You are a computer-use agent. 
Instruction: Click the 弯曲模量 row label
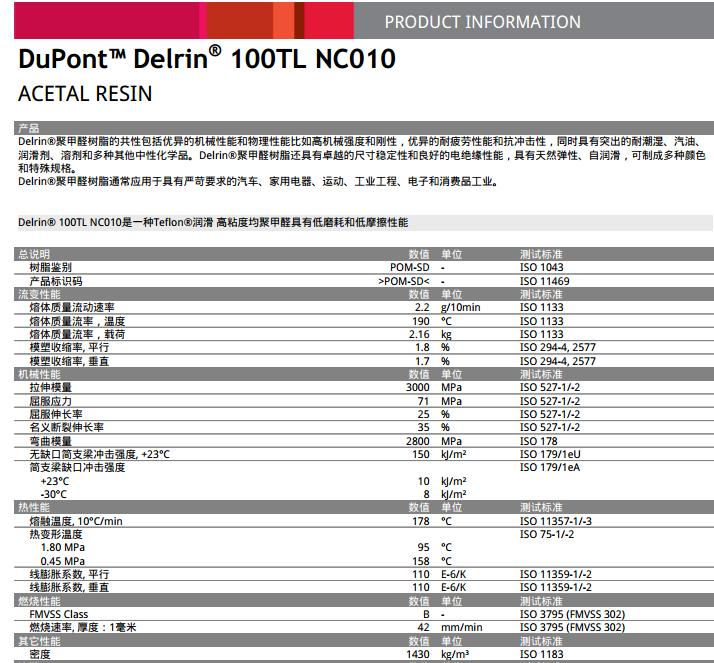pyautogui.click(x=51, y=441)
